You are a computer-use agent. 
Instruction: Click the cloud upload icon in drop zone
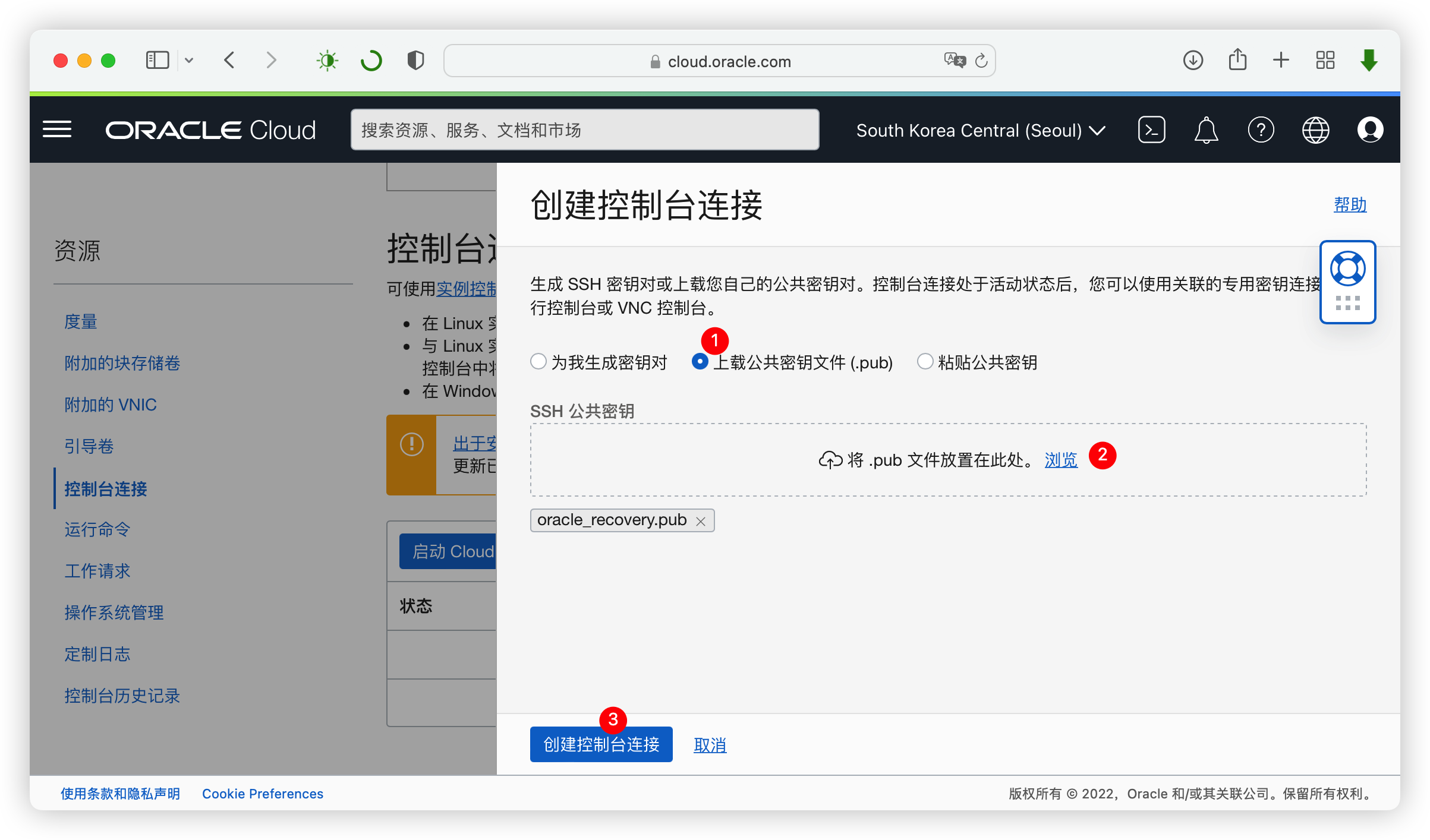830,459
